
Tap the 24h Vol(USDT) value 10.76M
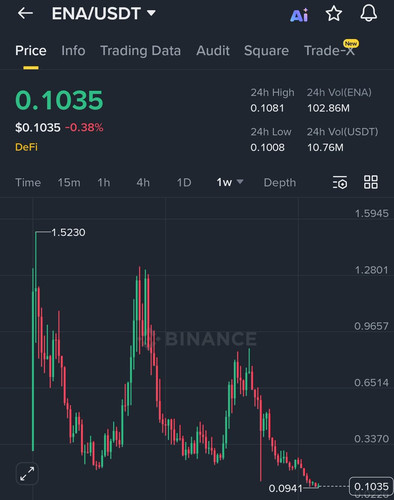325,147
